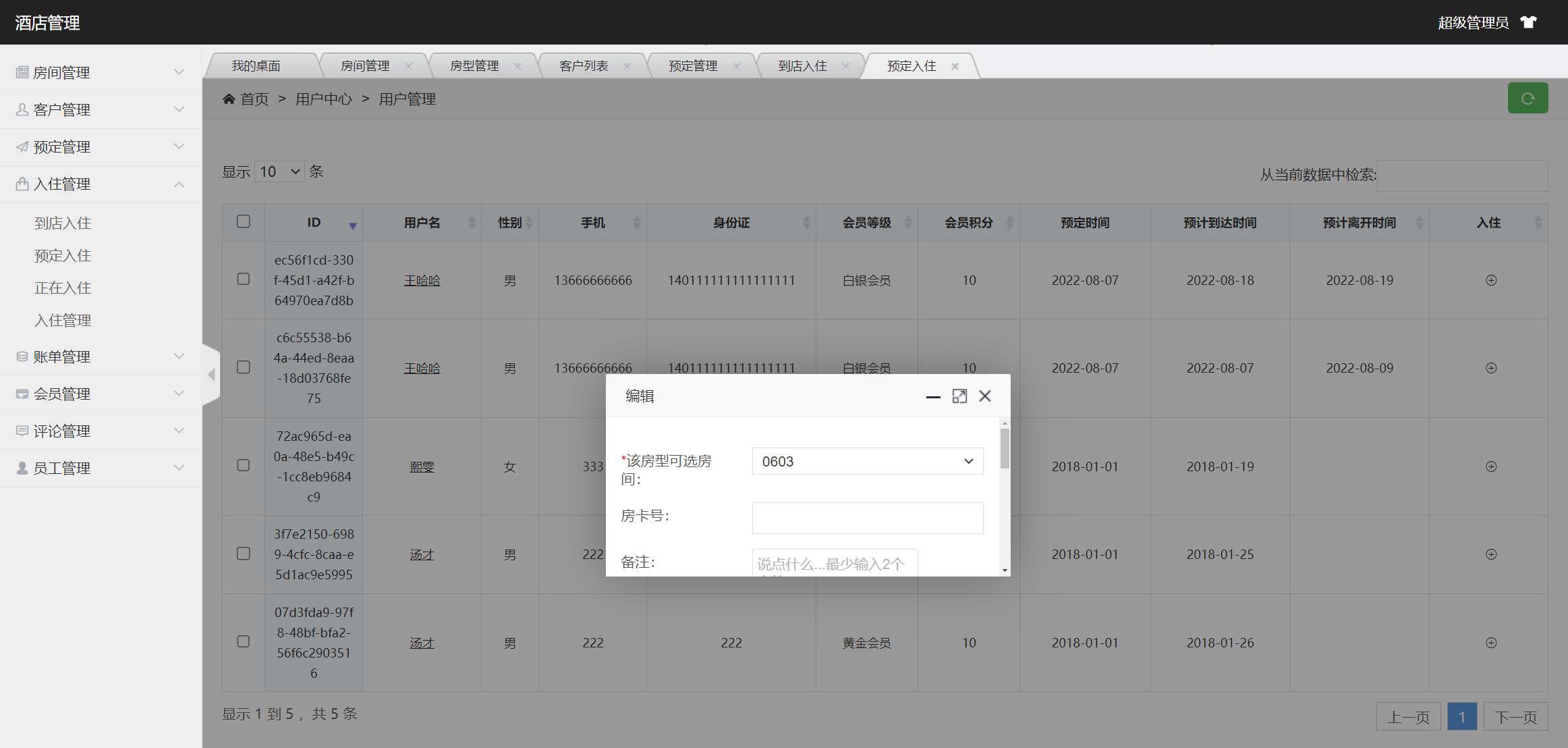Click check-in plus icon for first row
This screenshot has height=748, width=1568.
(1491, 280)
